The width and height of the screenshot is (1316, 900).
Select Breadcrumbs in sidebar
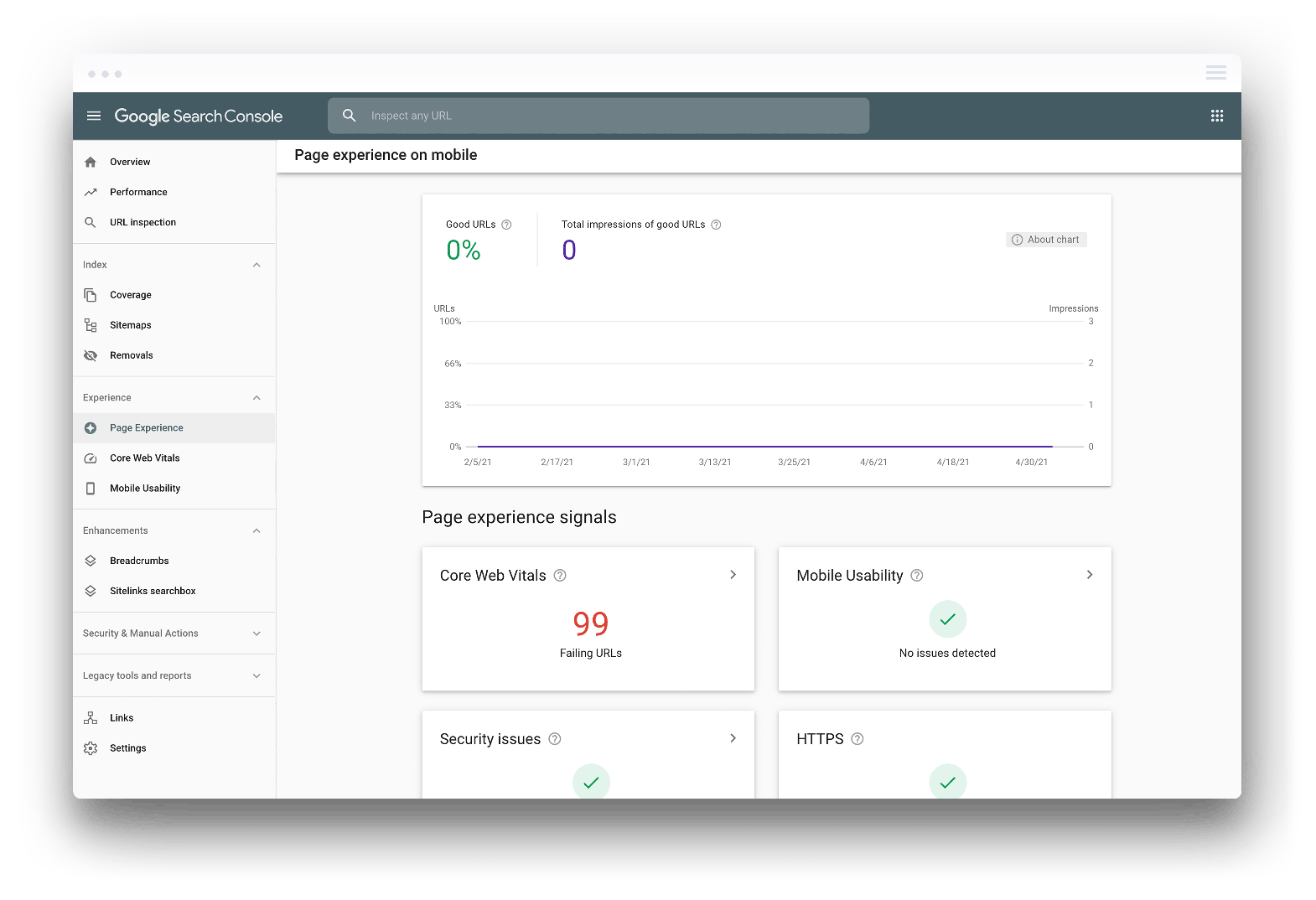click(174, 561)
